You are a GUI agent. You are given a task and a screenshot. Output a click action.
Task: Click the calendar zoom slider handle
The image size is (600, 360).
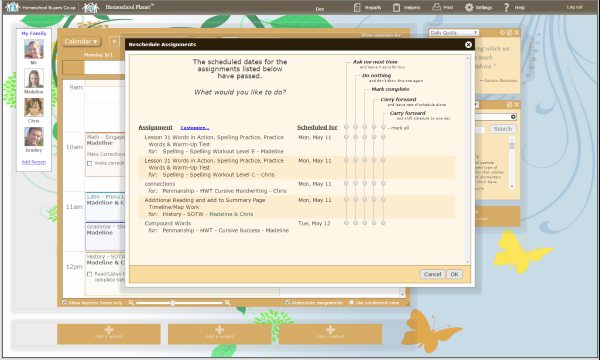(x=173, y=303)
